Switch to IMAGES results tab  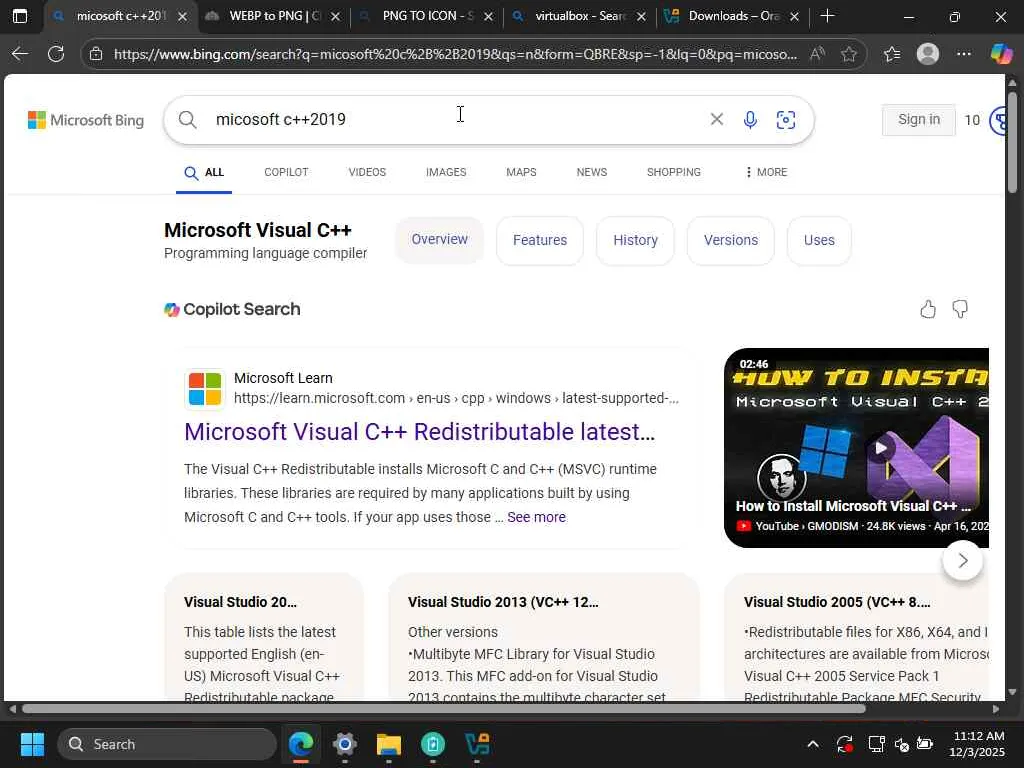coord(446,172)
